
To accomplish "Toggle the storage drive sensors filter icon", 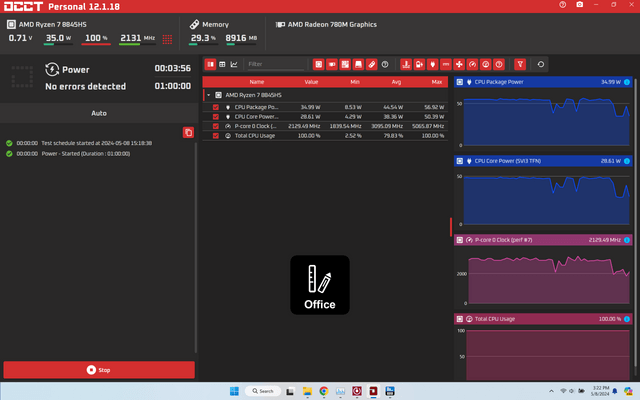I will coord(358,64).
